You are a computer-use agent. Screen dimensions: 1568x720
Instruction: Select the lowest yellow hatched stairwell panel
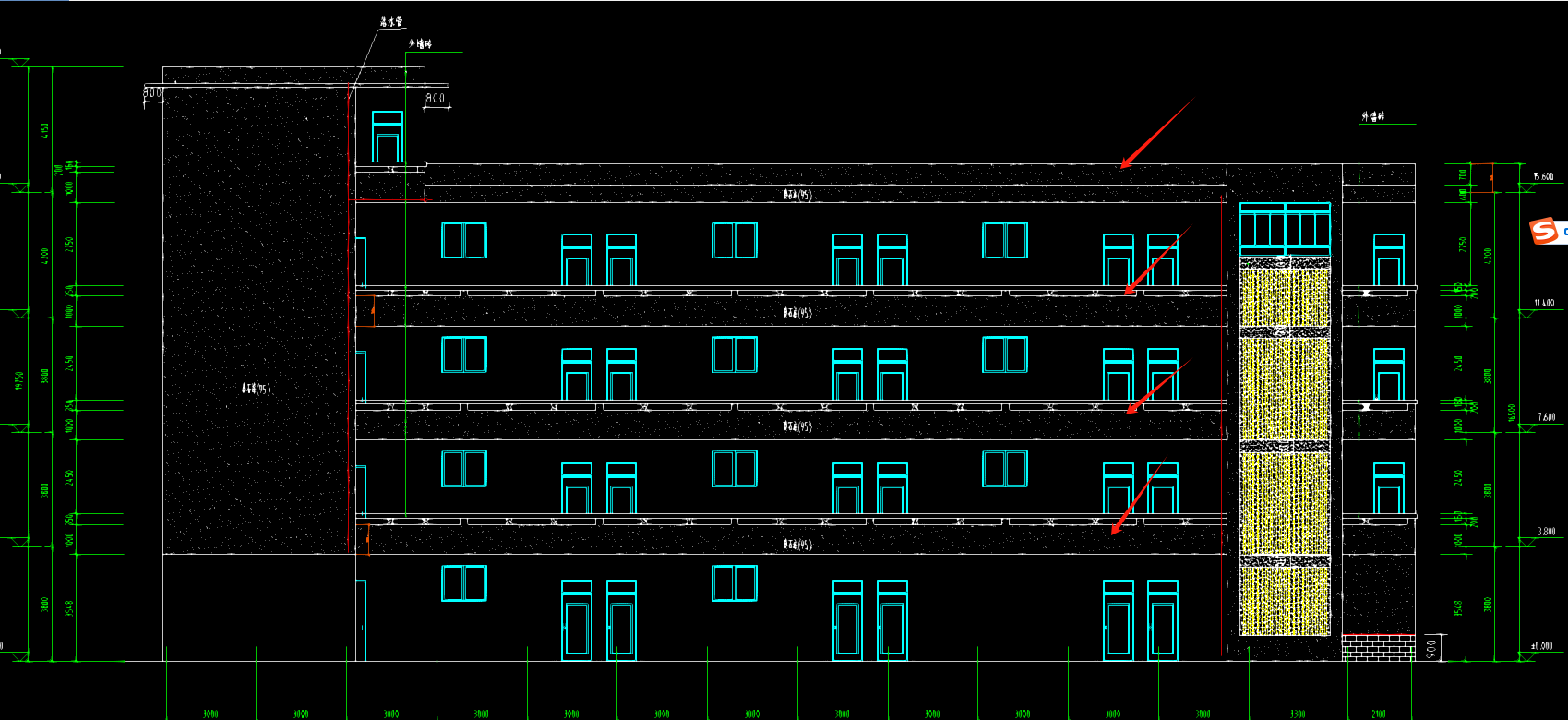[1285, 600]
